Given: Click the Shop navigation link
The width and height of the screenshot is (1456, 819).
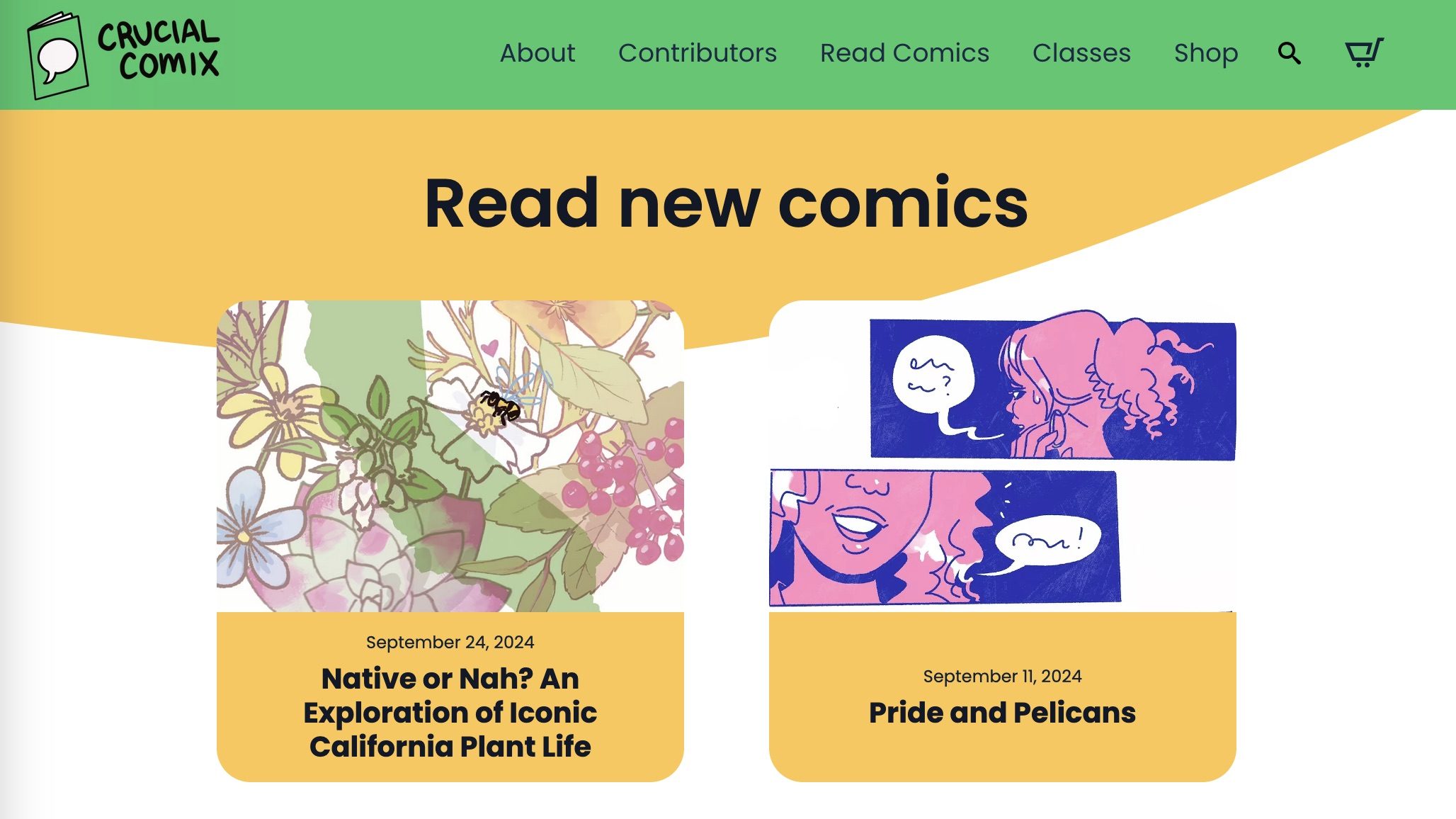Looking at the screenshot, I should pyautogui.click(x=1206, y=53).
